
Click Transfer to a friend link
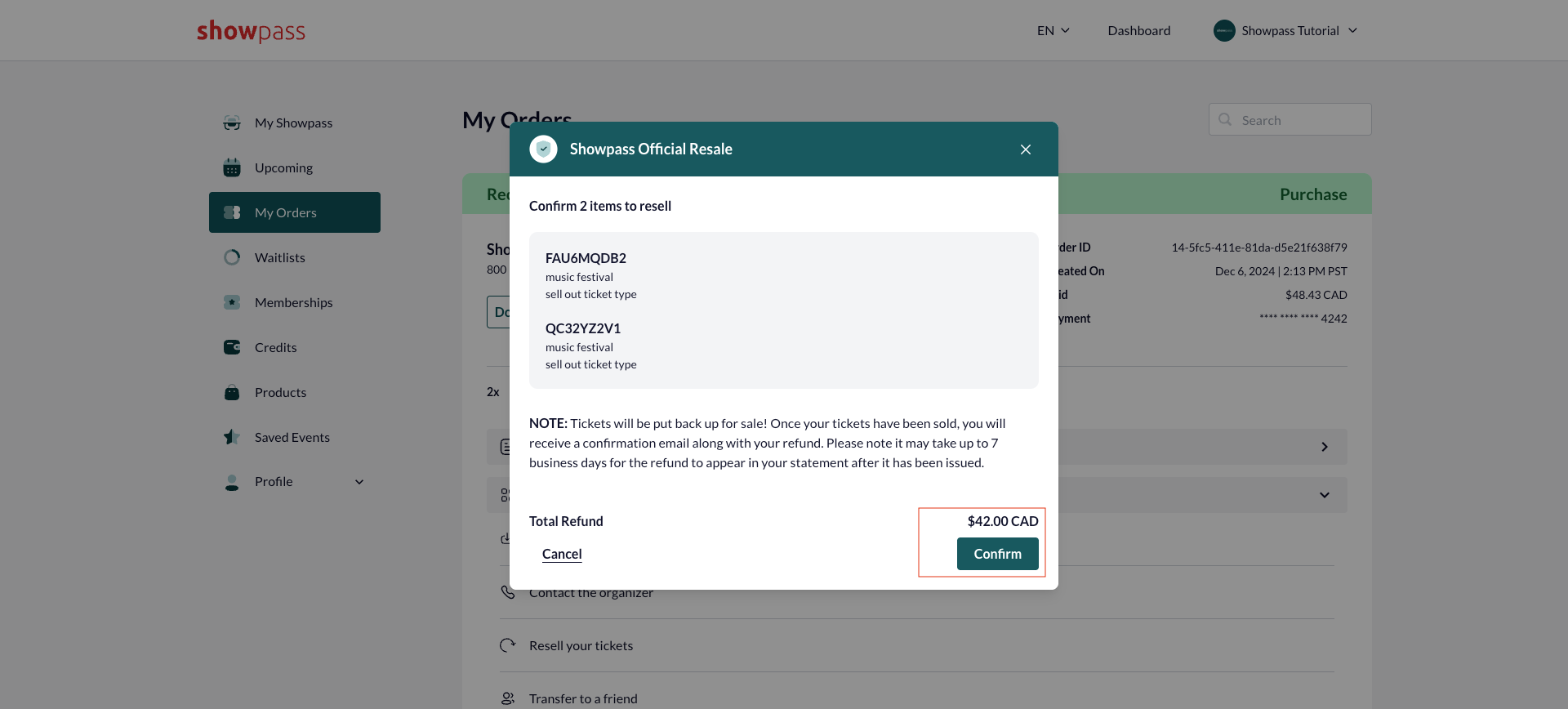[x=583, y=698]
